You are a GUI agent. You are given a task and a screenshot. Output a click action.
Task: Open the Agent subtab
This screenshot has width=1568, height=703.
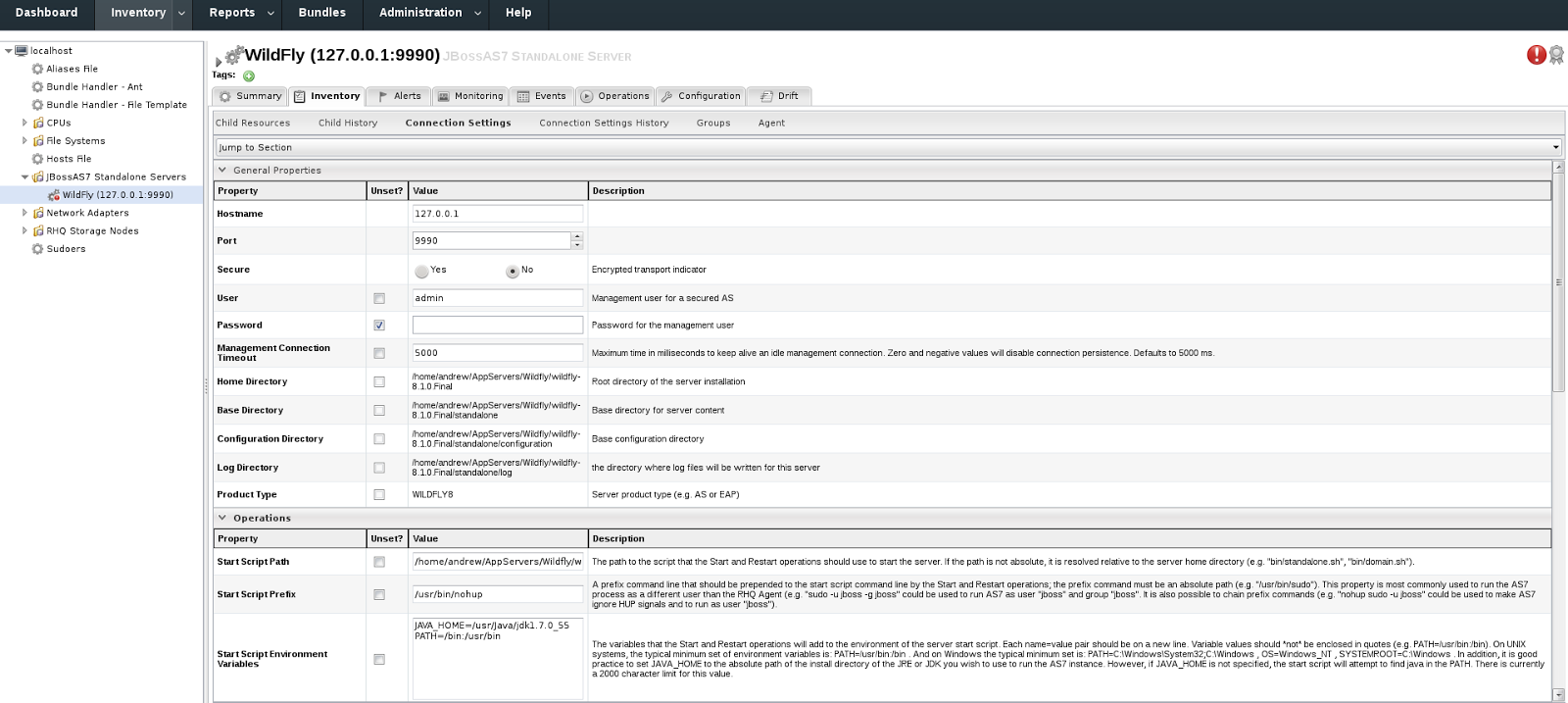point(771,123)
